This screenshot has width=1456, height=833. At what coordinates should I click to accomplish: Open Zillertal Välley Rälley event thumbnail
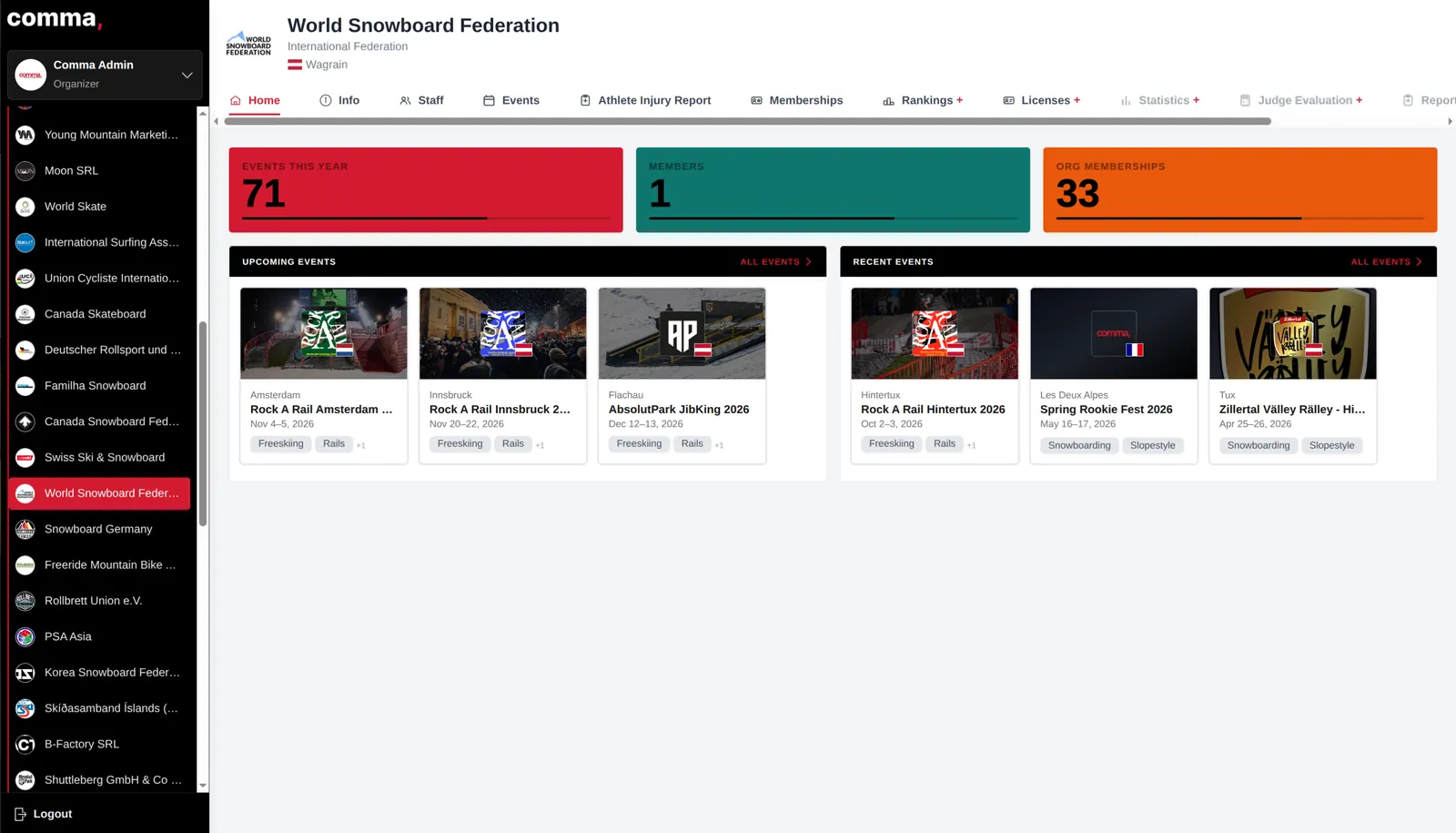tap(1293, 333)
